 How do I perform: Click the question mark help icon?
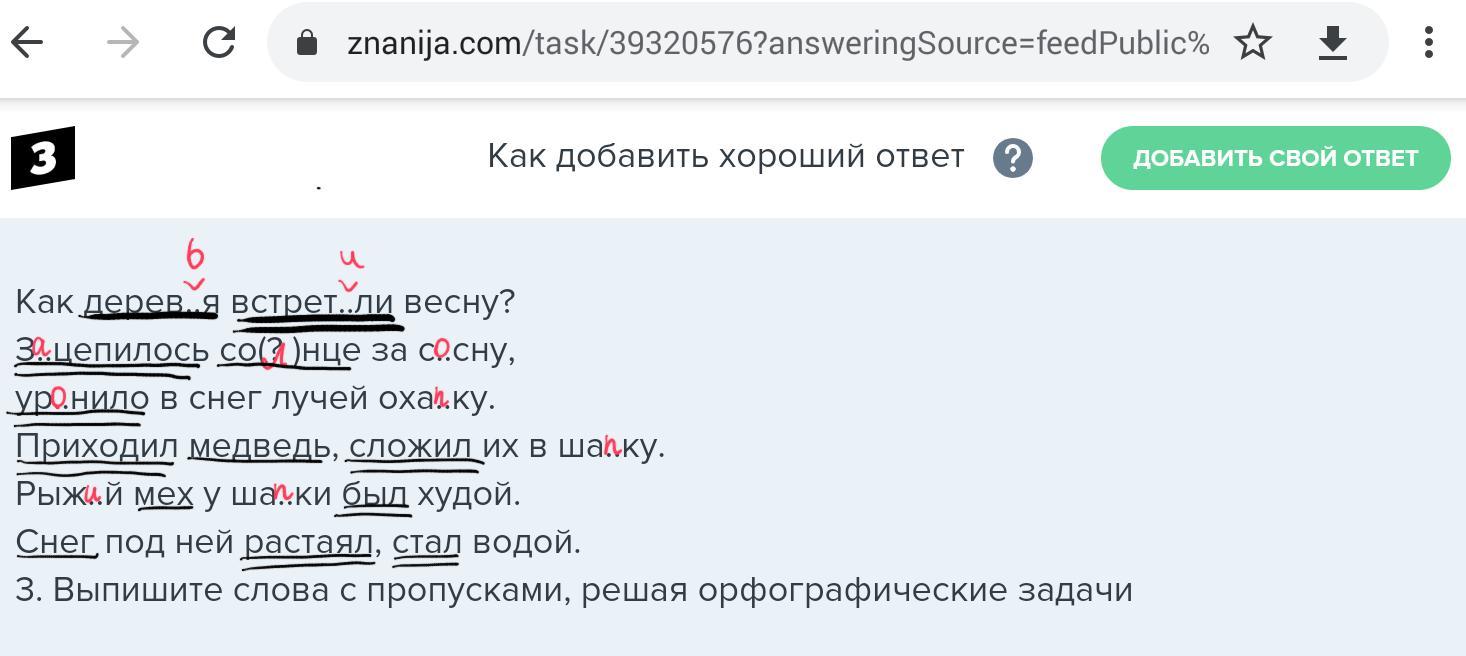(1012, 158)
